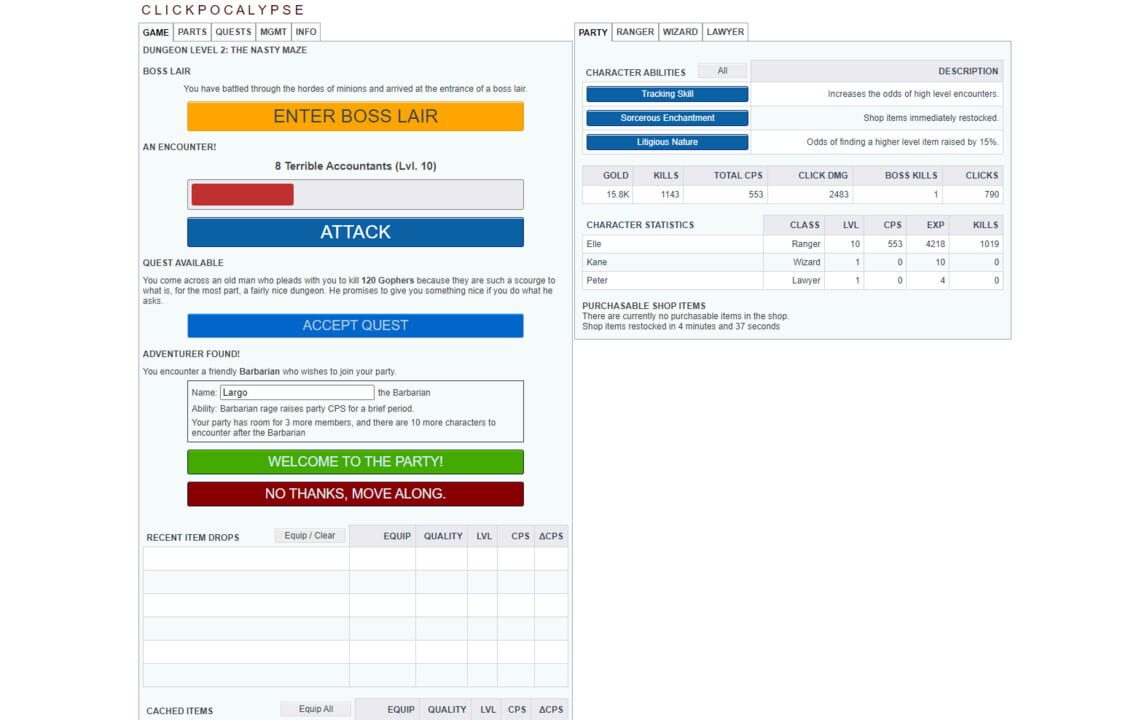
Task: Welcome Largo the Barbarian to the party
Action: (x=355, y=462)
